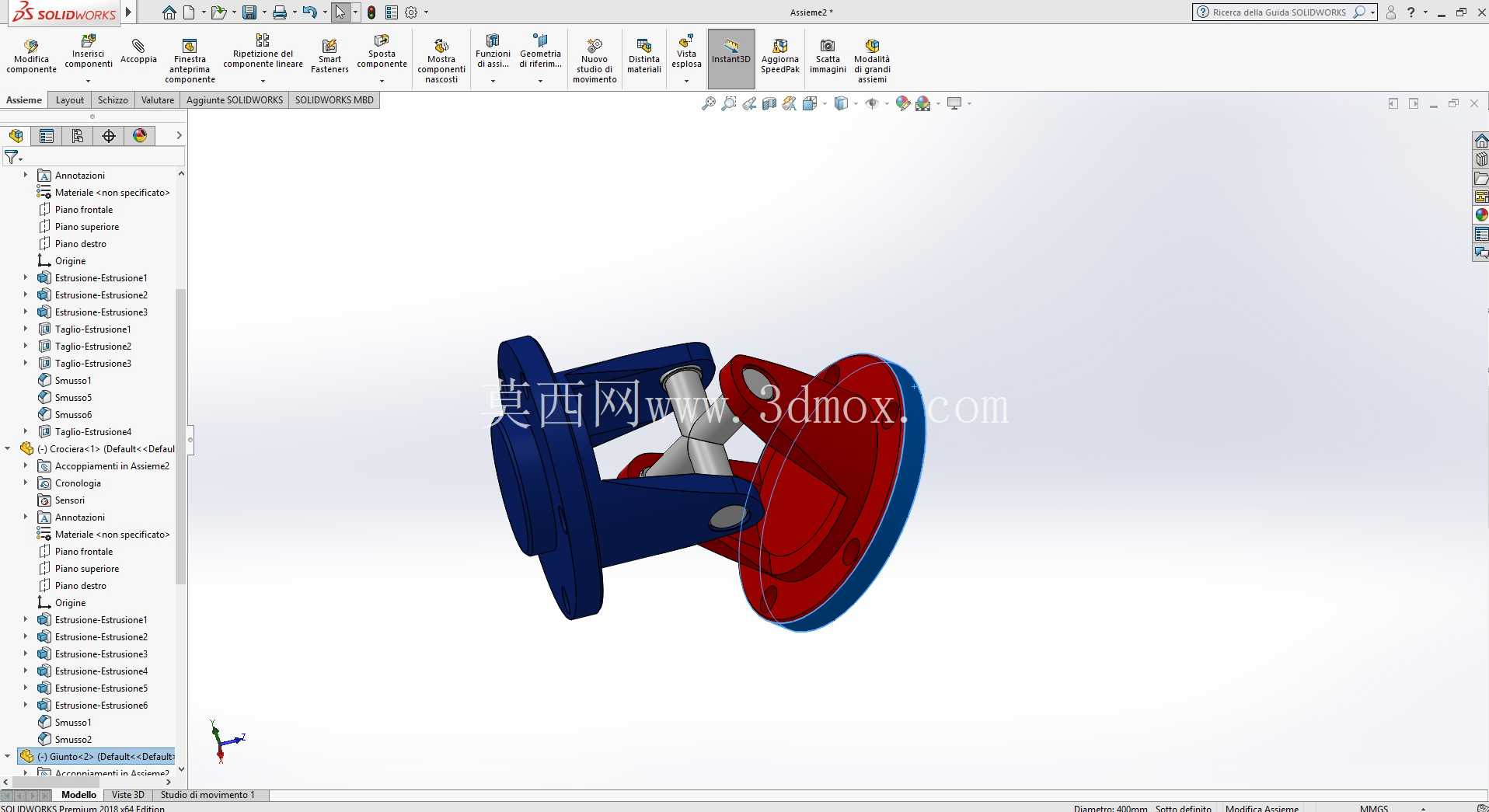This screenshot has width=1489, height=812.
Task: Click Ricerca della Guida search field
Action: pos(1279,12)
